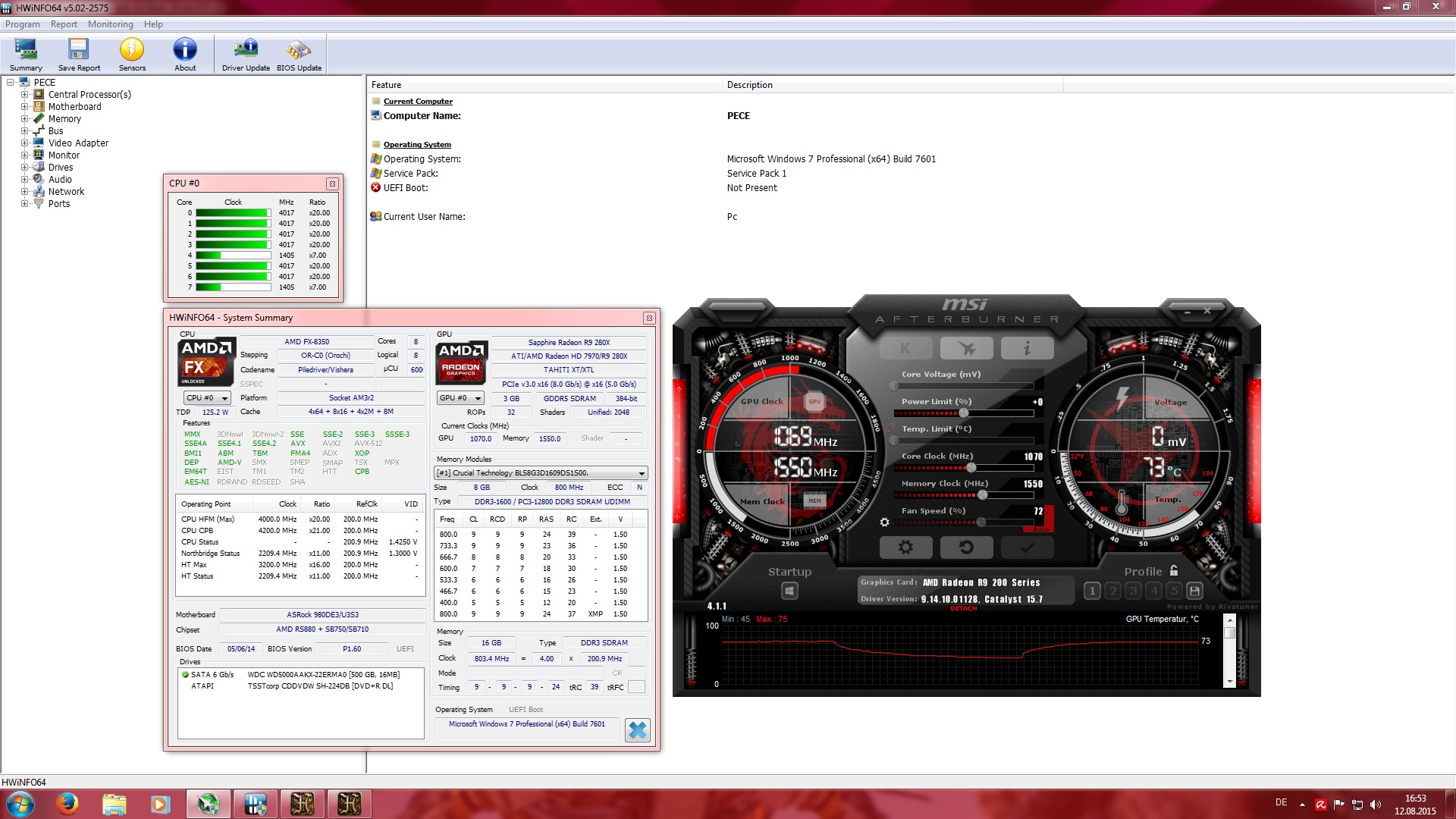The width and height of the screenshot is (1456, 819).
Task: Expand the Video Adapter tree node
Action: point(24,143)
